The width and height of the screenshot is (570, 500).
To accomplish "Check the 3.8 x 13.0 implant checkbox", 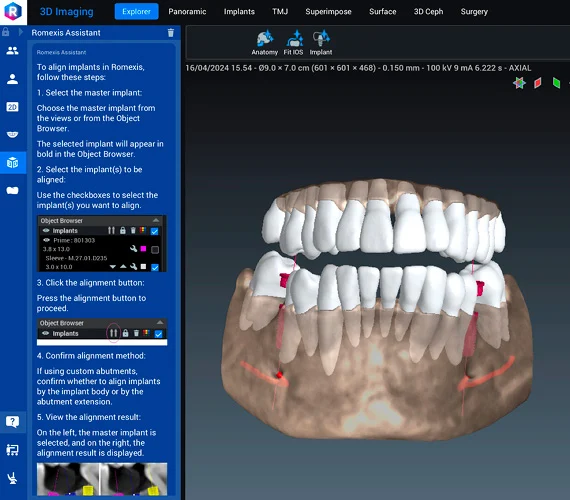I will tap(155, 249).
